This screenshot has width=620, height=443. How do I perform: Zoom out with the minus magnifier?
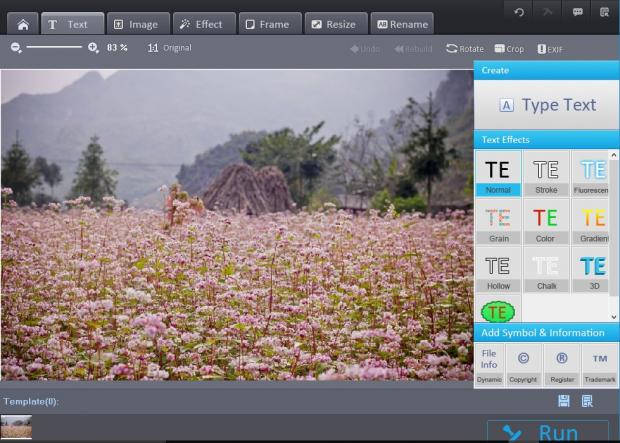(16, 48)
